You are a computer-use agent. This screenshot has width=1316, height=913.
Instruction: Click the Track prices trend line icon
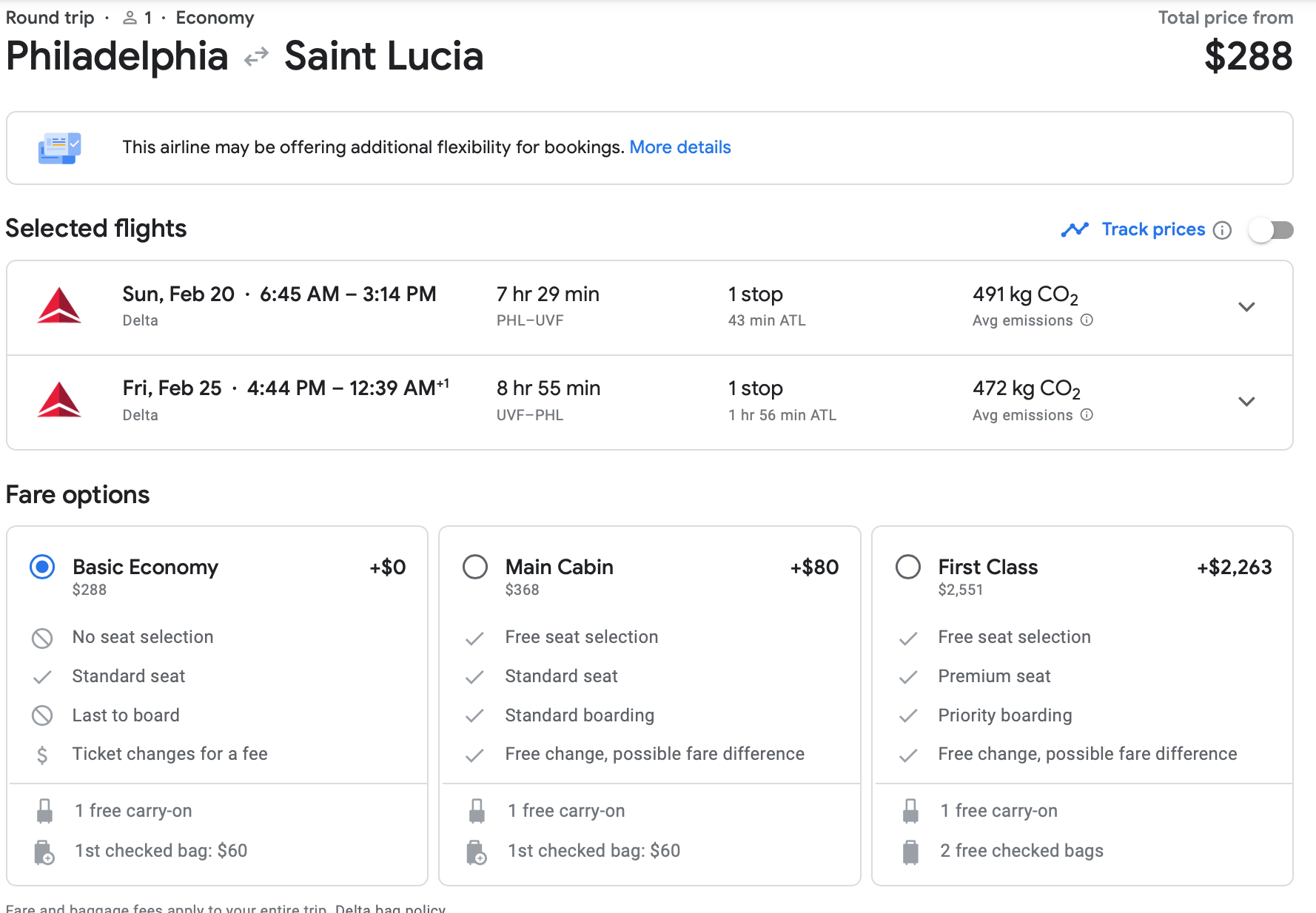coord(1075,229)
